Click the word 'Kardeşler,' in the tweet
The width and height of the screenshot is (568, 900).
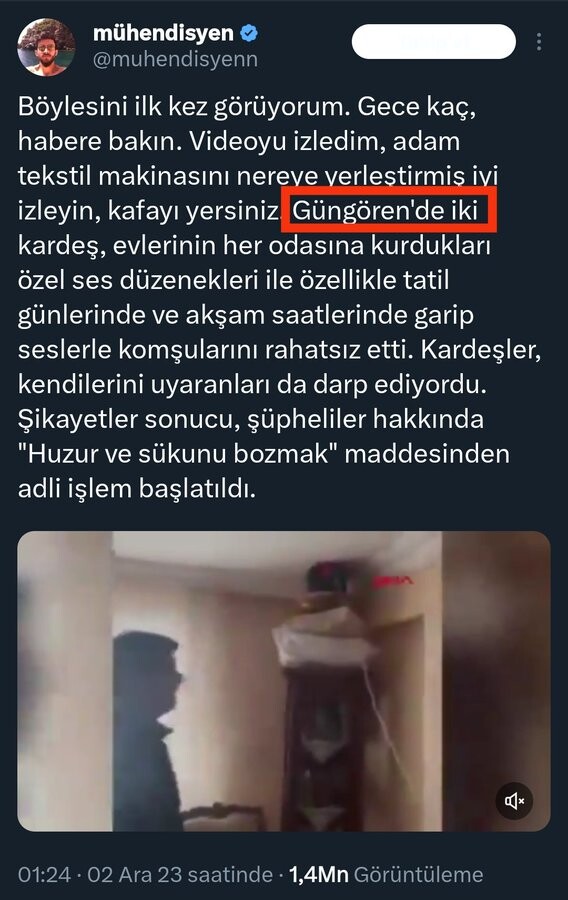(481, 350)
